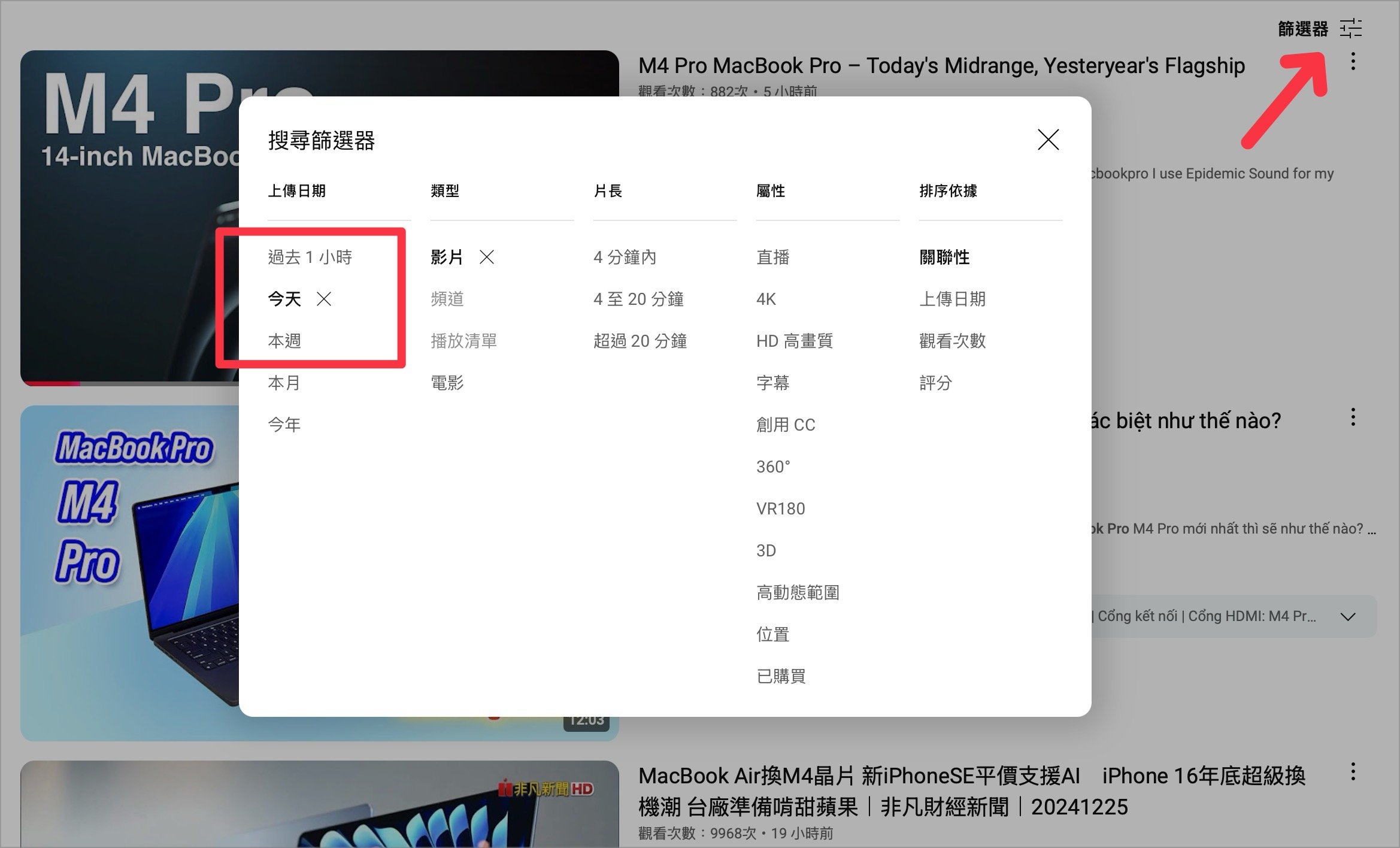Open the 篩選器 button label

[1303, 28]
